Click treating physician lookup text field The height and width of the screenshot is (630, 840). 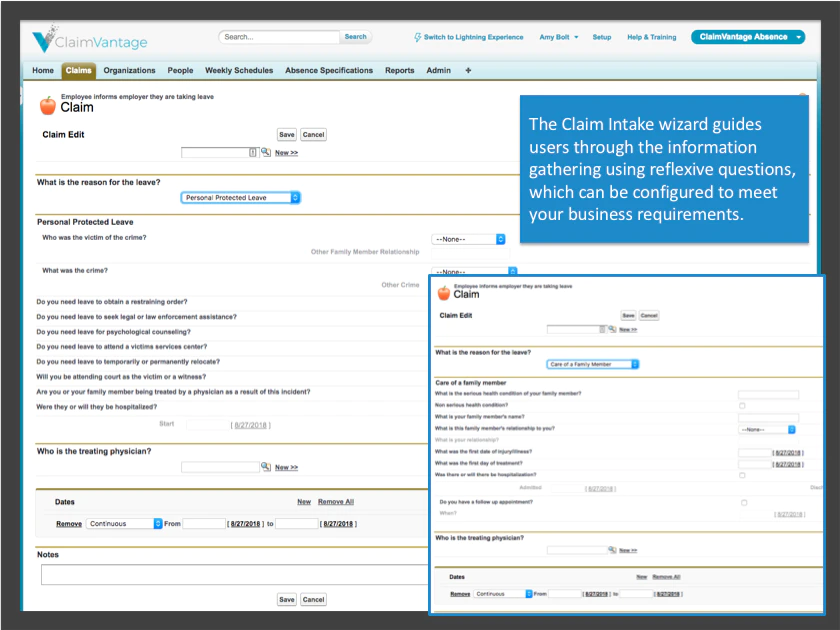point(220,467)
